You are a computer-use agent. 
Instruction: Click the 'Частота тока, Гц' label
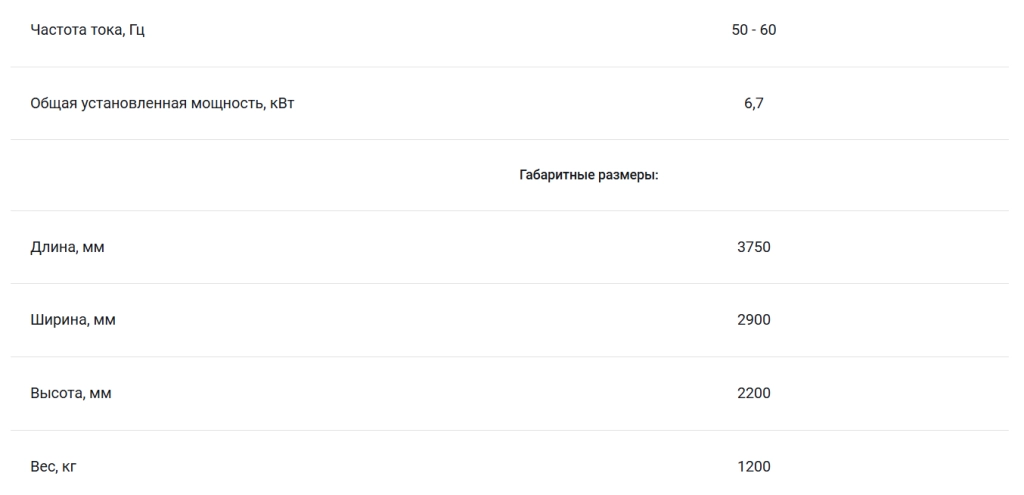(x=87, y=30)
